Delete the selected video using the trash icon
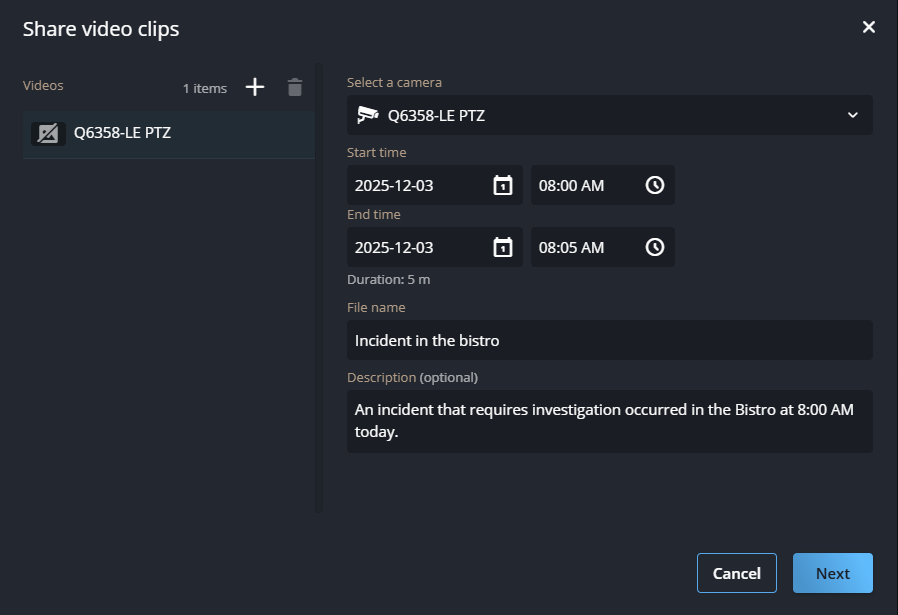 (x=295, y=87)
